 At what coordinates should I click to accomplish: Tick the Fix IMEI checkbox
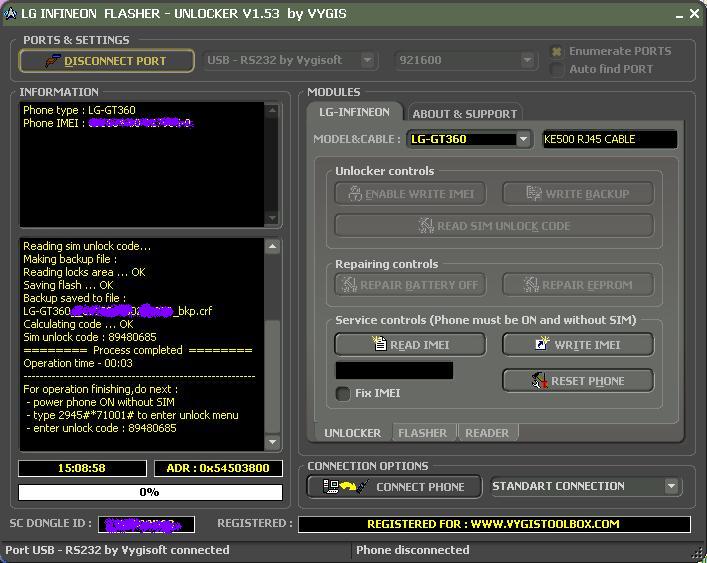coord(343,394)
